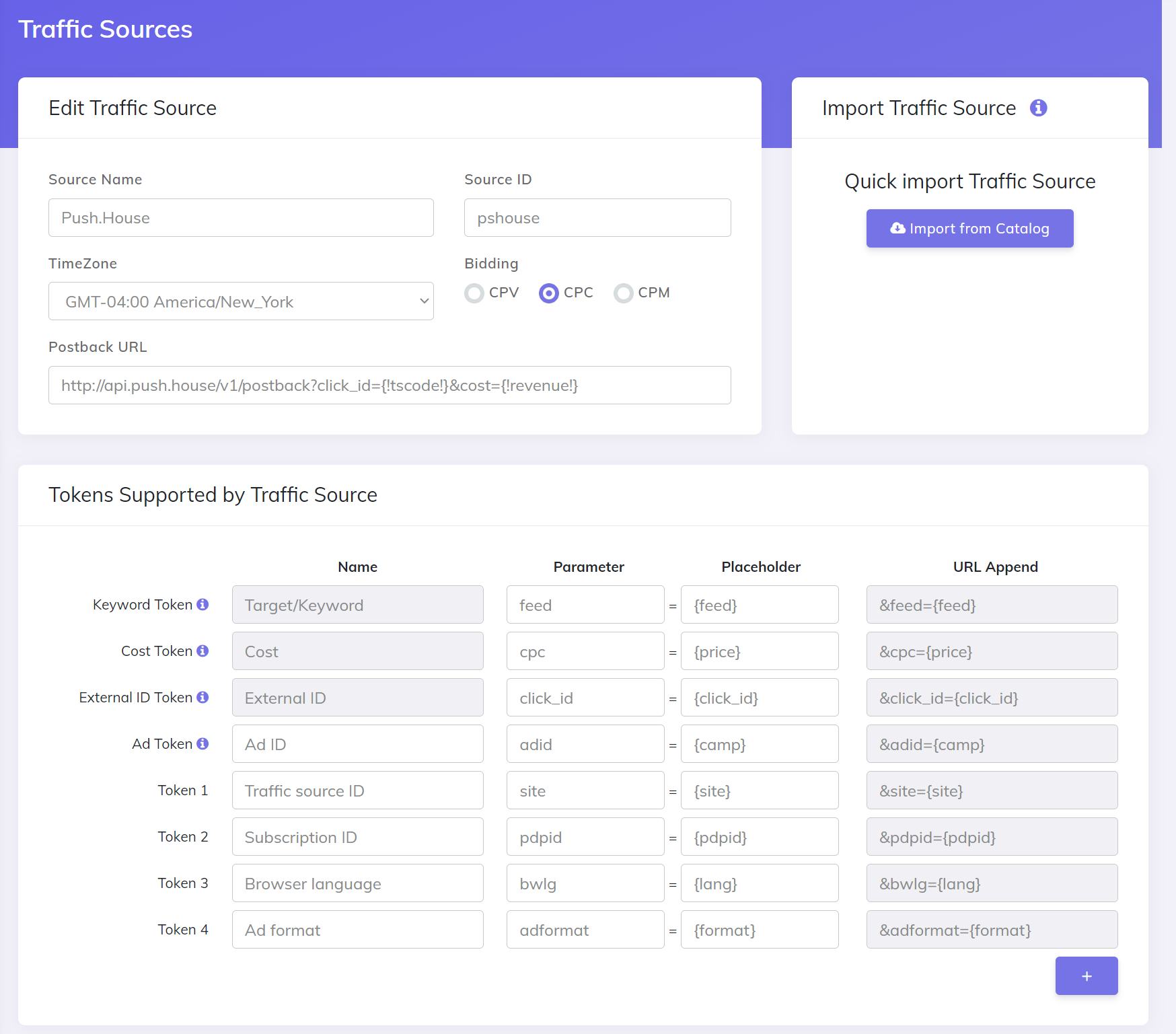The width and height of the screenshot is (1176, 1034).
Task: Click the Source Name input field
Action: [241, 218]
